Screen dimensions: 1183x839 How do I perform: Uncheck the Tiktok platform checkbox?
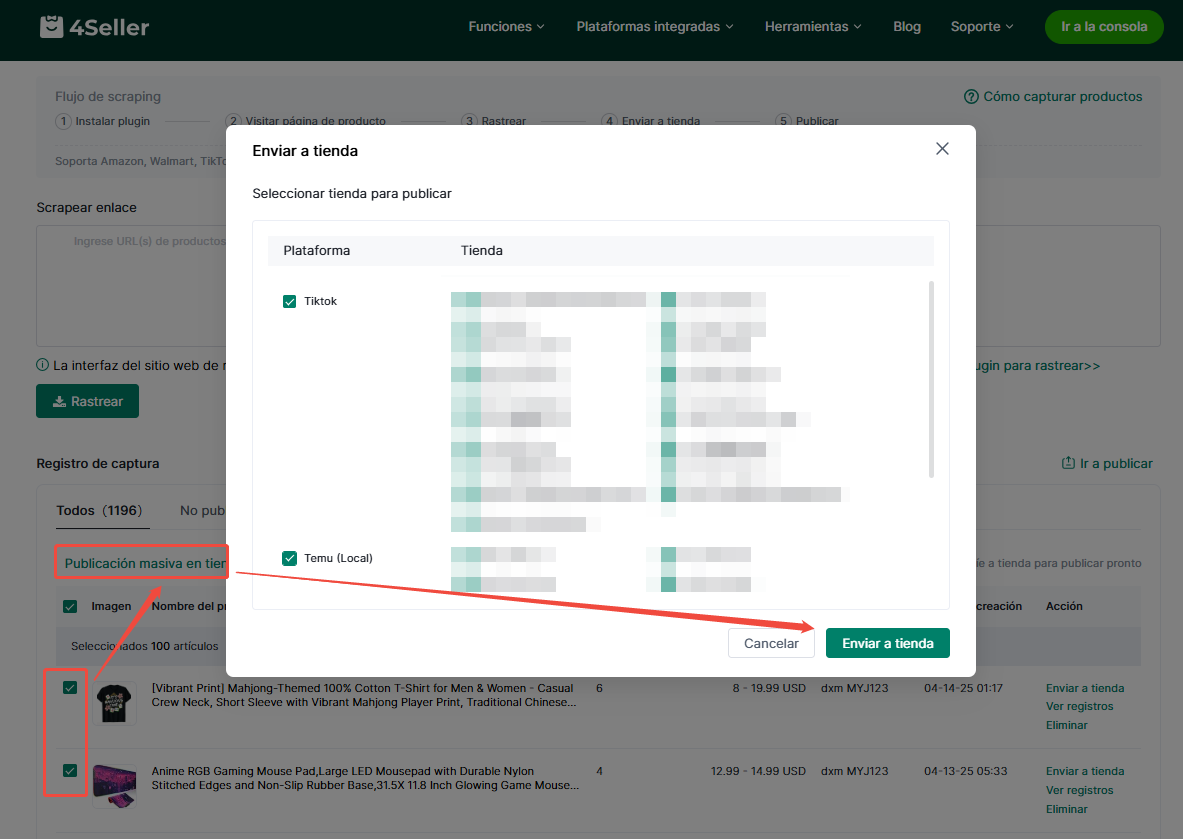(x=290, y=301)
